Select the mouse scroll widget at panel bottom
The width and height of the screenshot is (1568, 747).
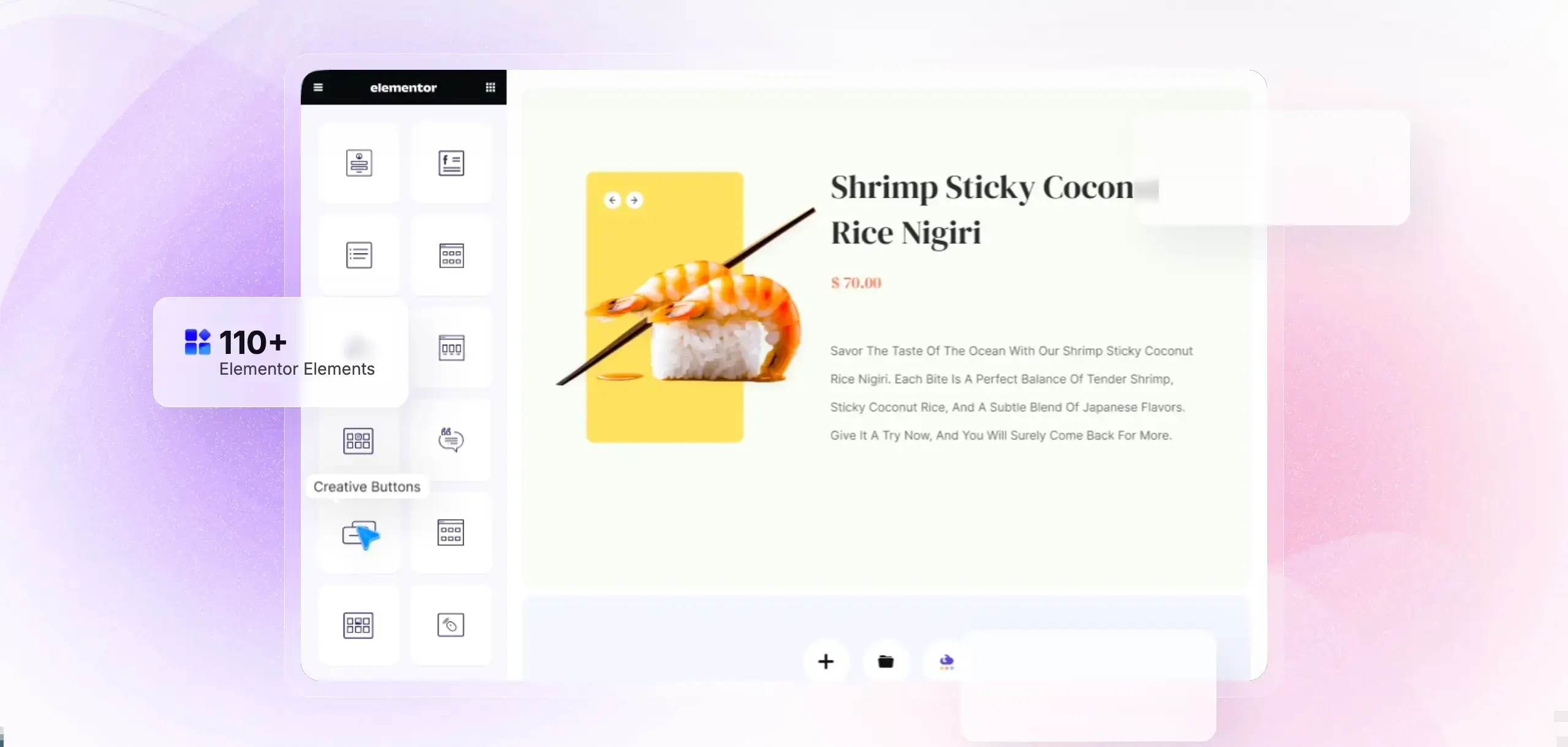(x=451, y=625)
